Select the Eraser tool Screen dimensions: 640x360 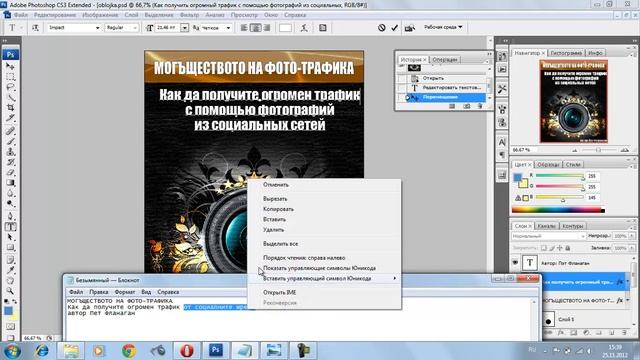click(x=11, y=172)
